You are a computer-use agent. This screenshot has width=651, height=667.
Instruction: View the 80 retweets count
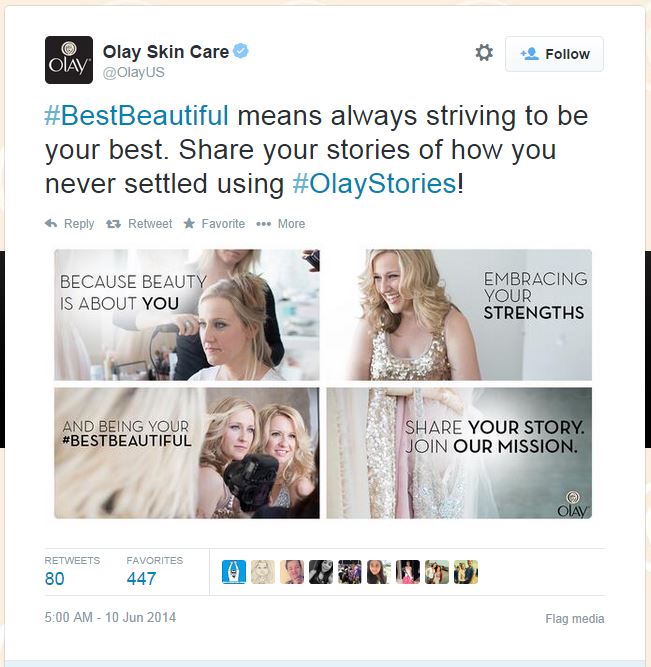point(54,579)
